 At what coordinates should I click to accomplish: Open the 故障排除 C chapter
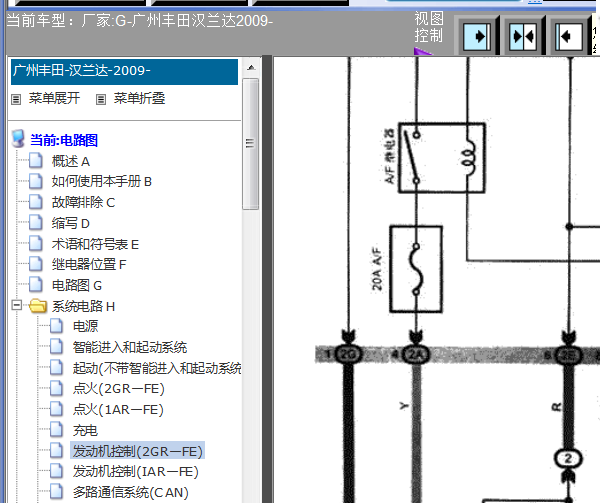click(83, 202)
